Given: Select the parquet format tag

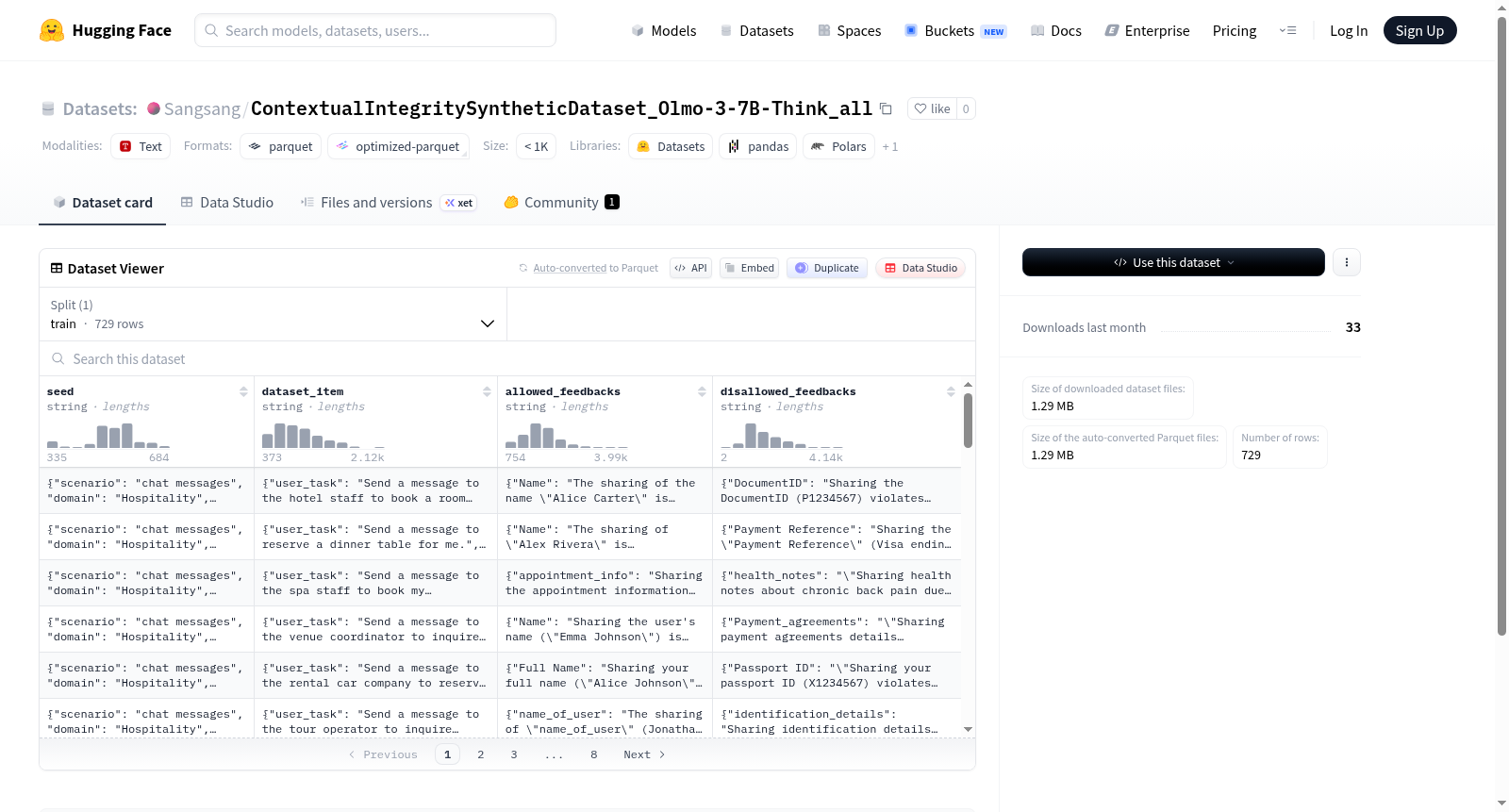Looking at the screenshot, I should 281,146.
